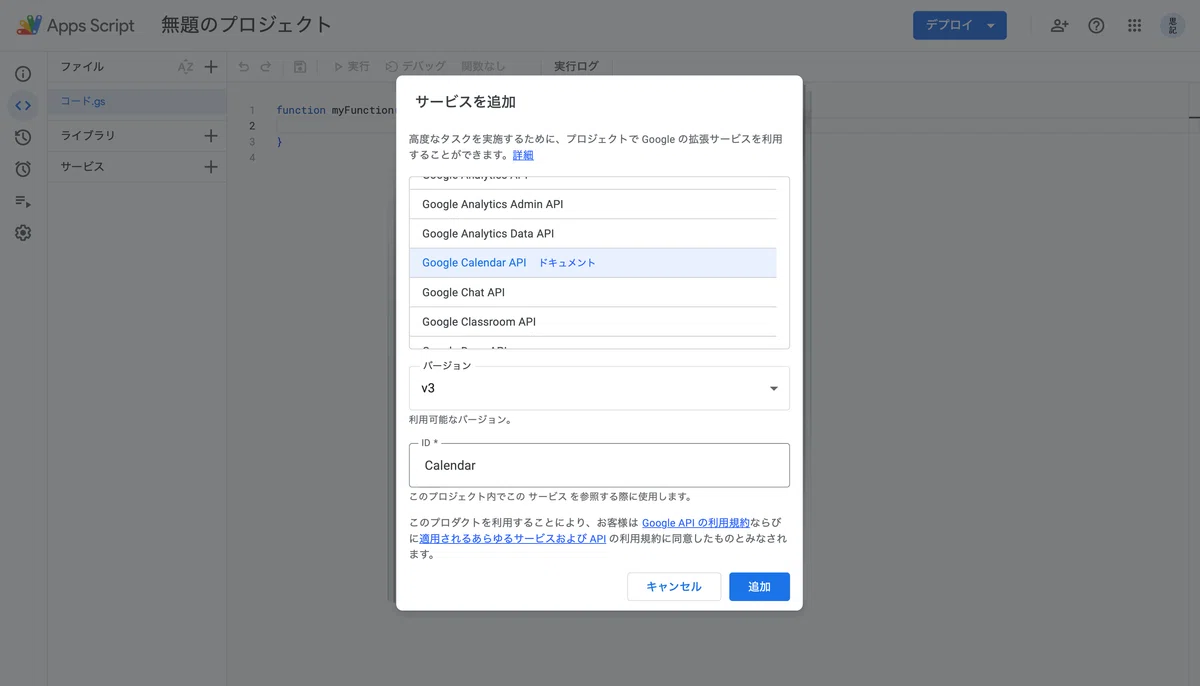Open the 実行ログ execution log
This screenshot has width=1200, height=686.
pyautogui.click(x=577, y=67)
